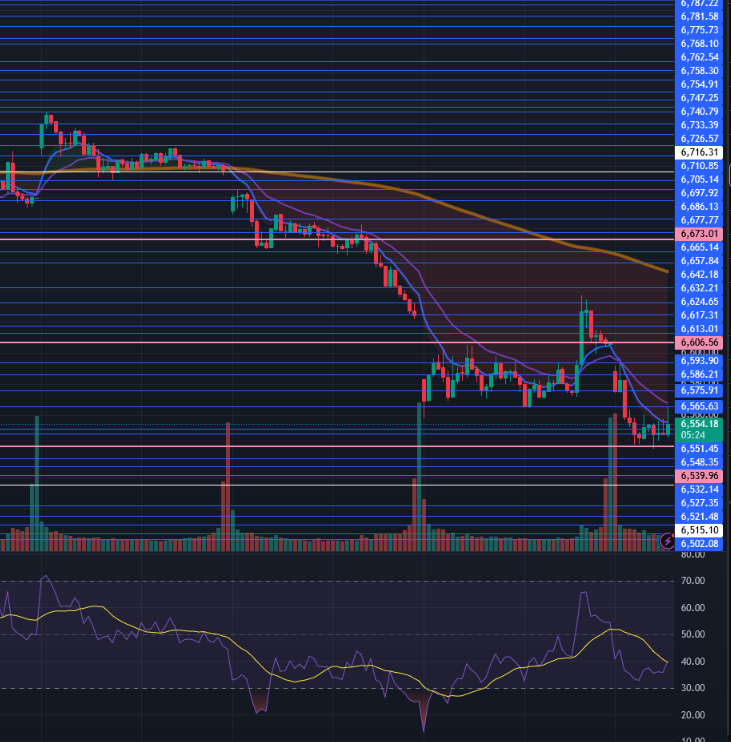Click the 6,710.85 price level label

click(699, 166)
